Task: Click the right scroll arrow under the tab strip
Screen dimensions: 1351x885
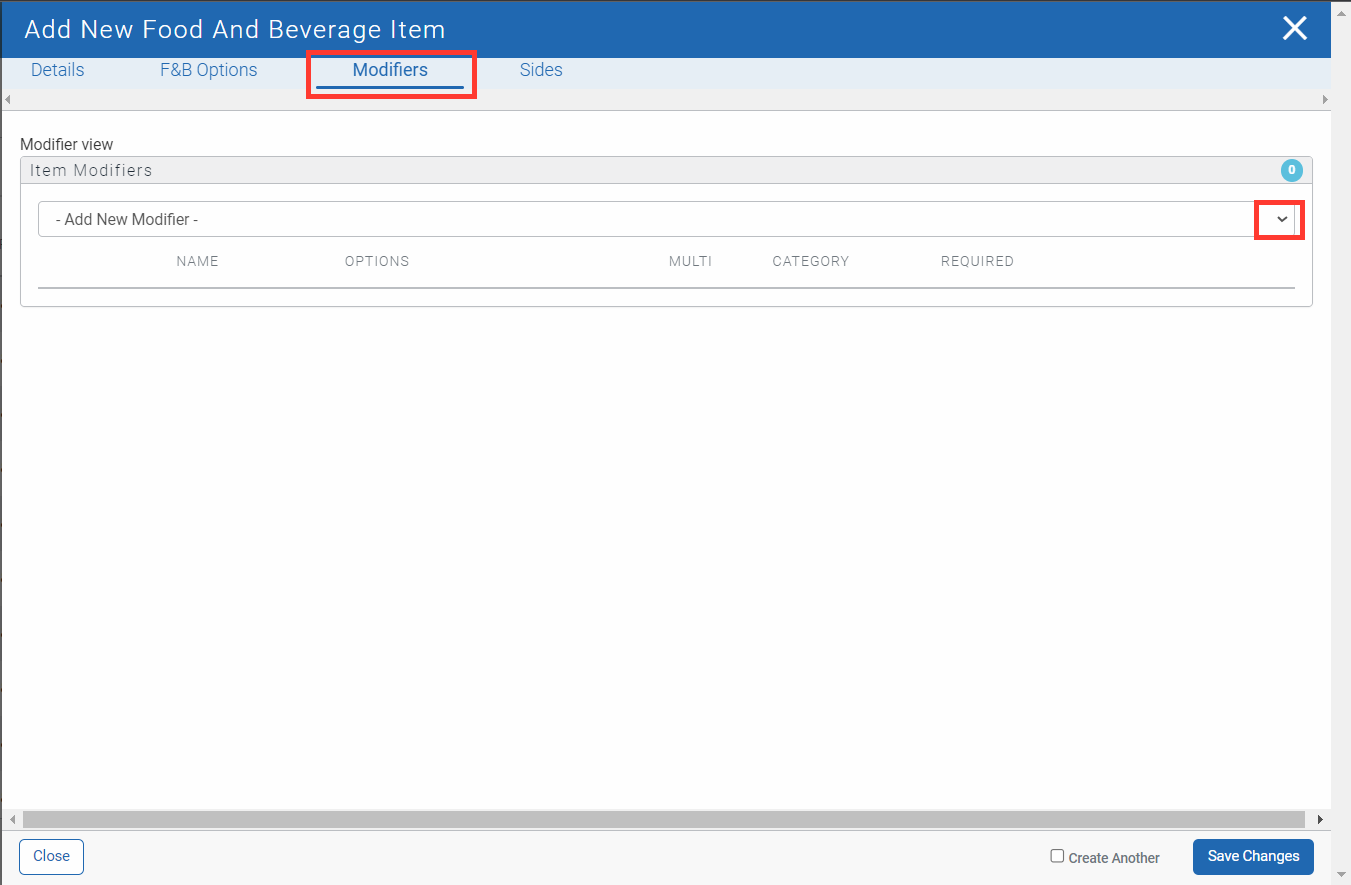Action: [1325, 100]
